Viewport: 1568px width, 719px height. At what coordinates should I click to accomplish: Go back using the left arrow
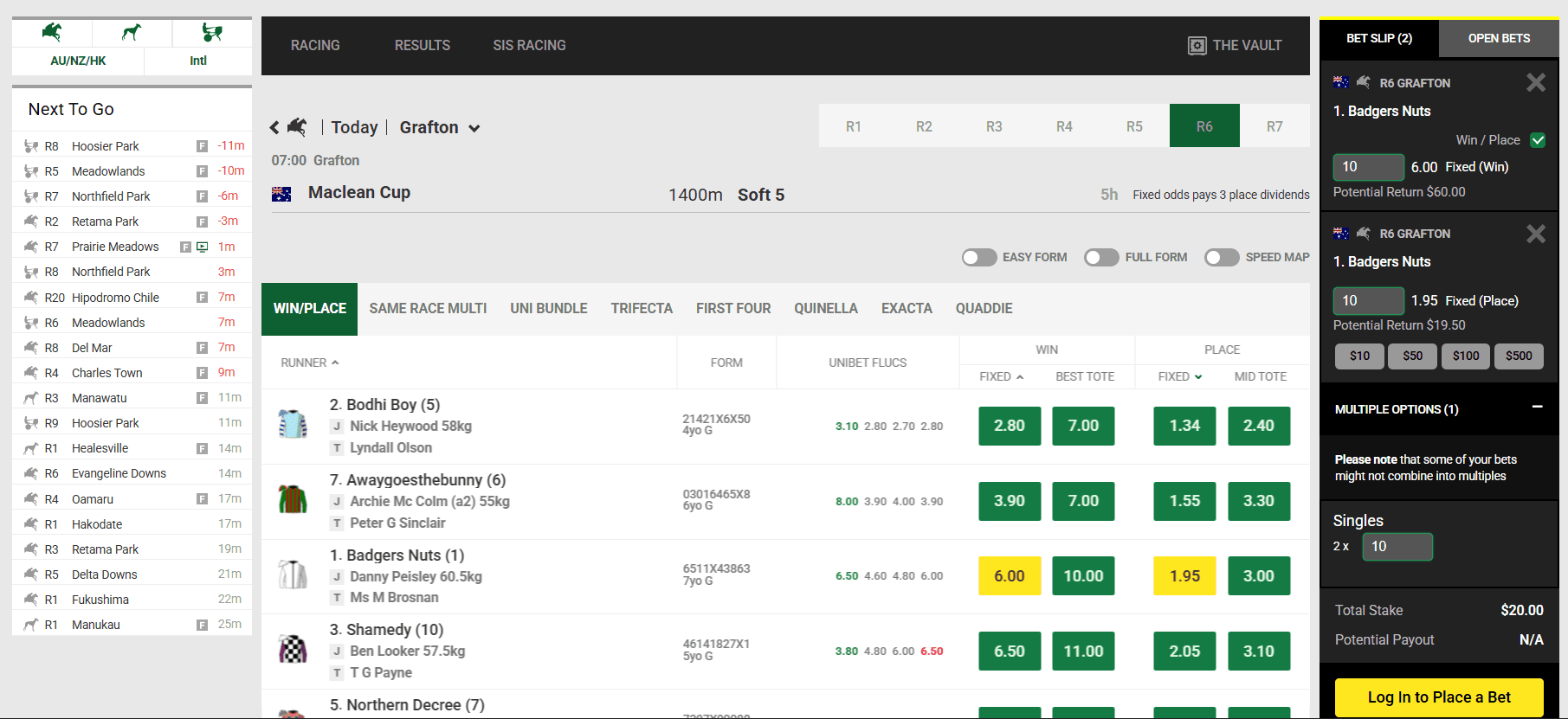point(274,127)
